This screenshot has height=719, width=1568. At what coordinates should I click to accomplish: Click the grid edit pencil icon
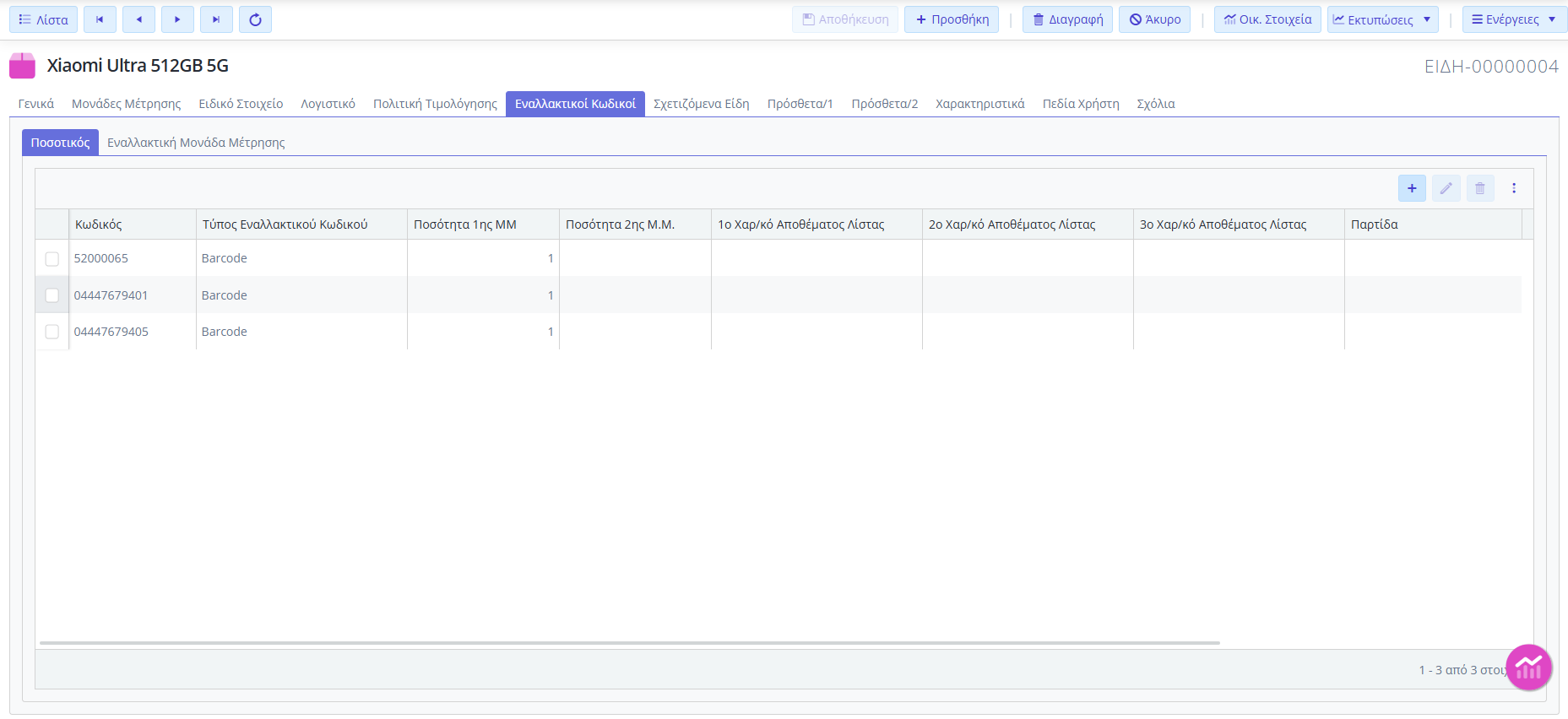click(1446, 188)
